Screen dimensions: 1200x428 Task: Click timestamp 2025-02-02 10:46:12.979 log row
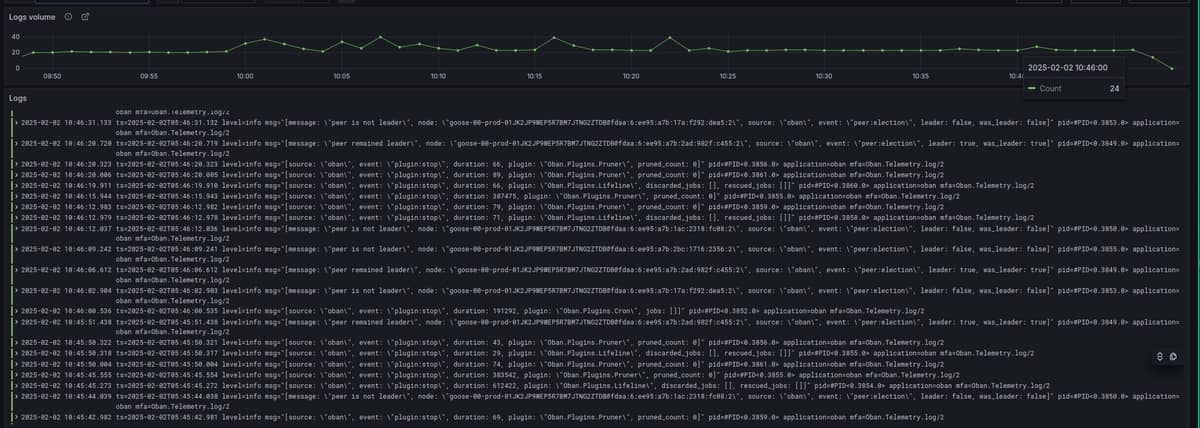pos(68,218)
